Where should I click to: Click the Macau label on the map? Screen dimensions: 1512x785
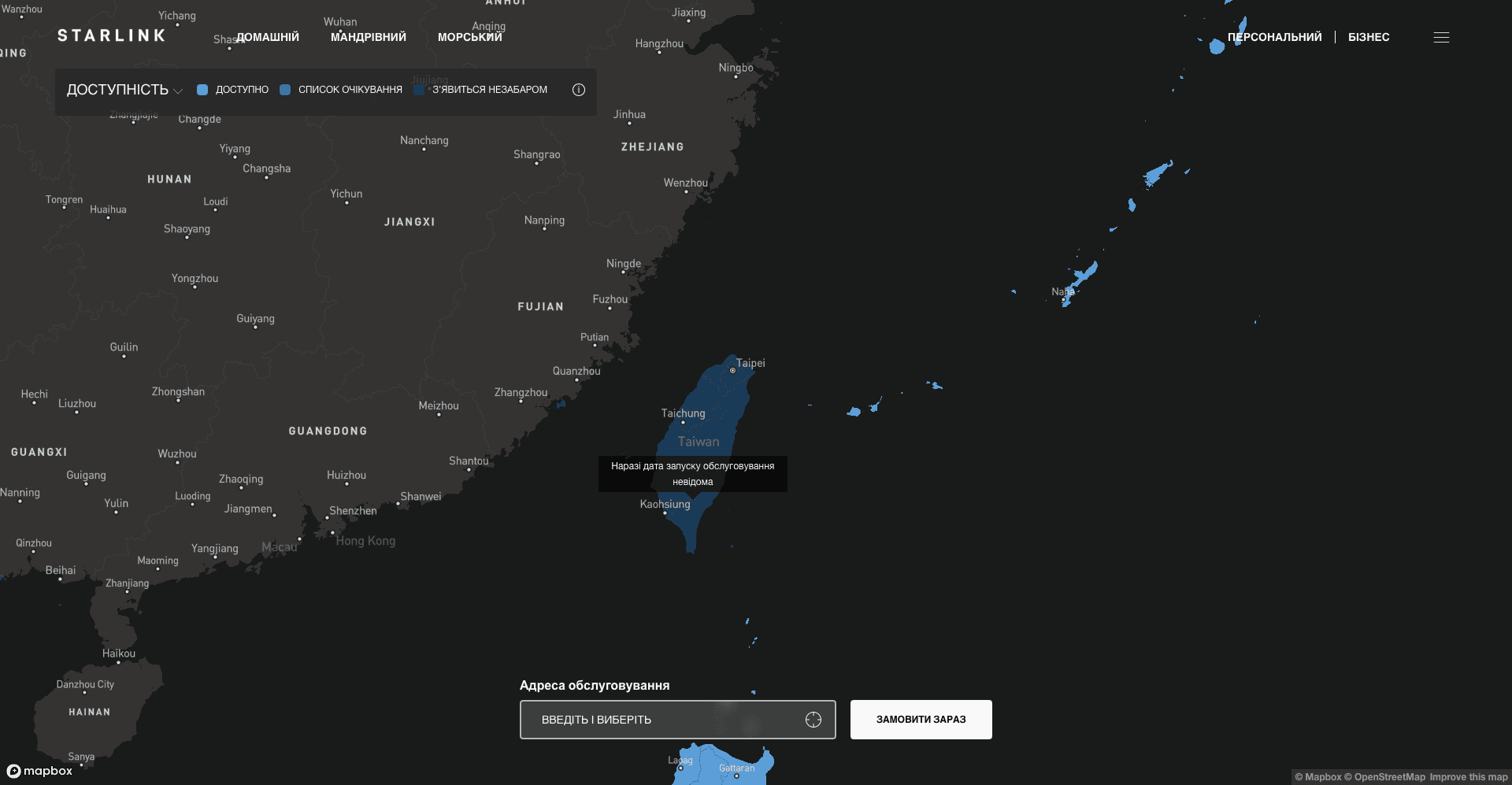click(x=280, y=547)
